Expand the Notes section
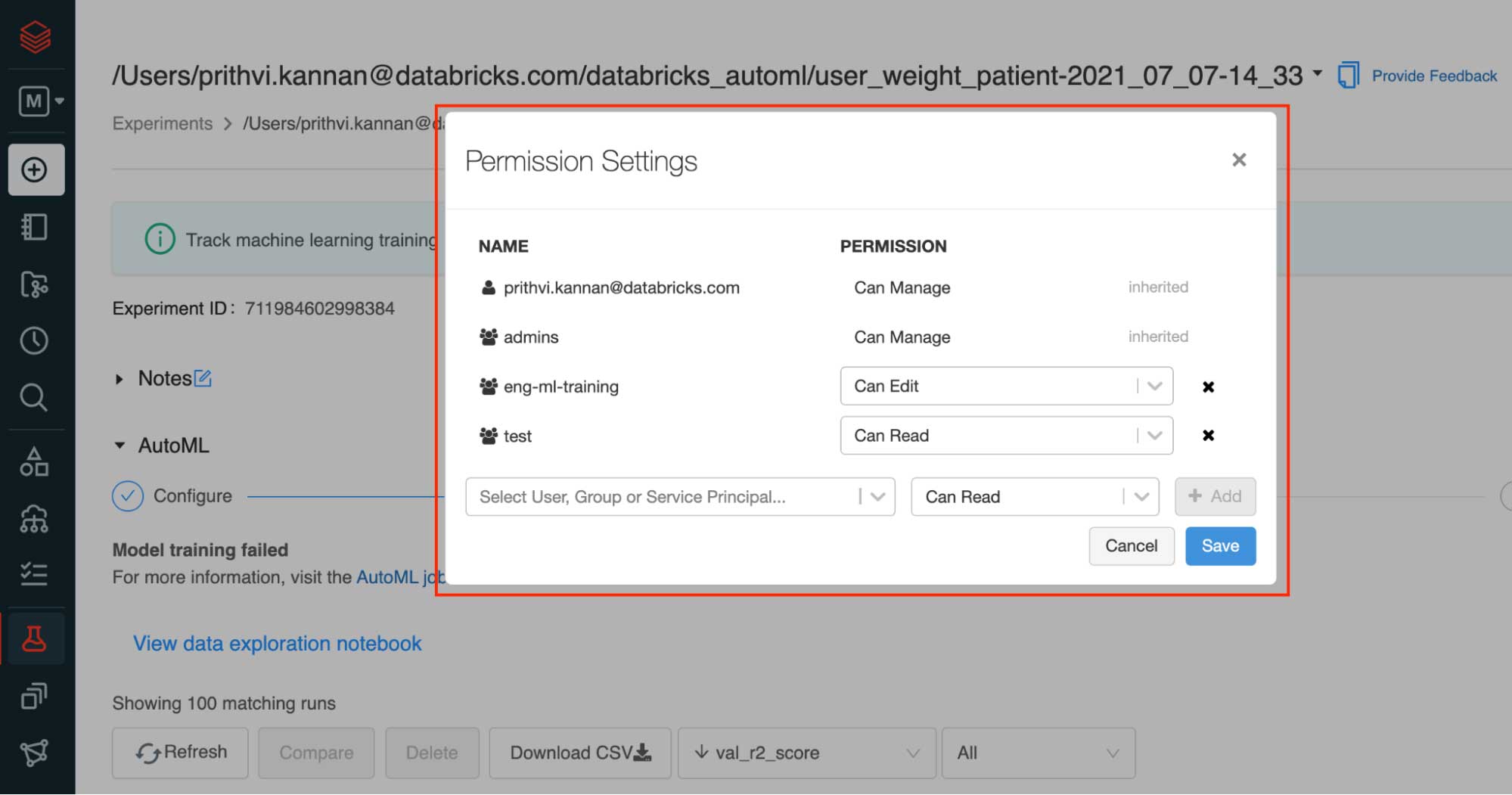 [120, 379]
